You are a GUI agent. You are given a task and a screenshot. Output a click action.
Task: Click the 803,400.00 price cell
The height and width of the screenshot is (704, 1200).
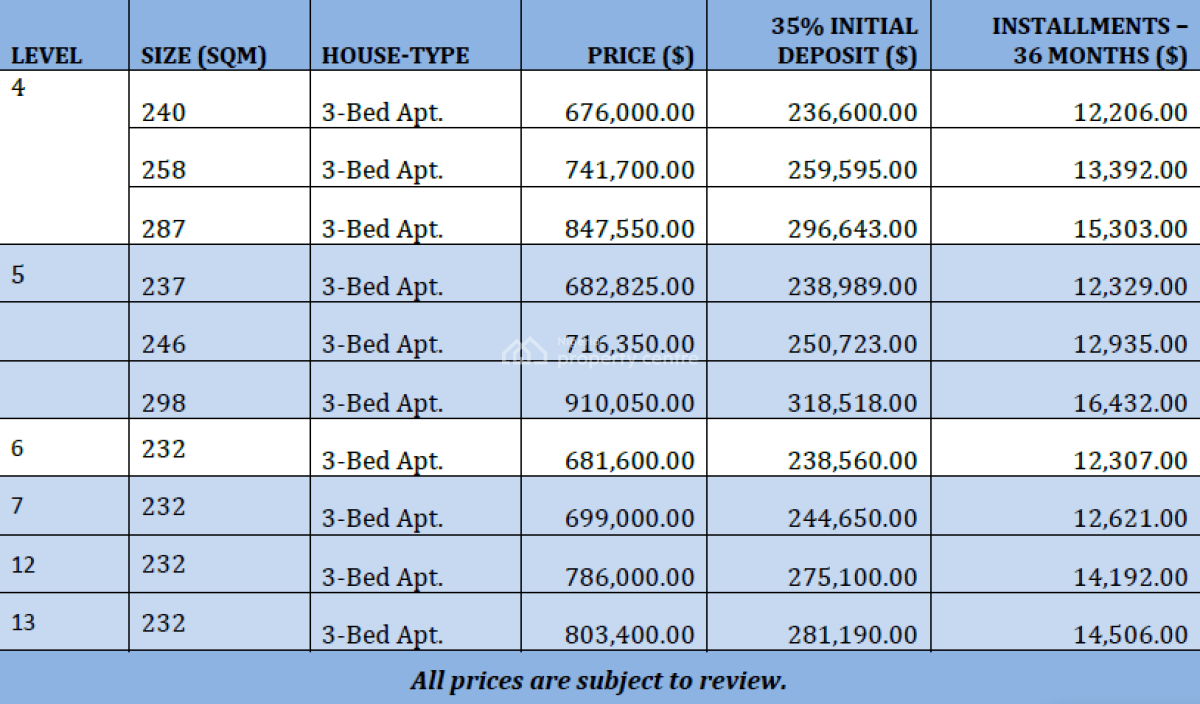coord(629,634)
